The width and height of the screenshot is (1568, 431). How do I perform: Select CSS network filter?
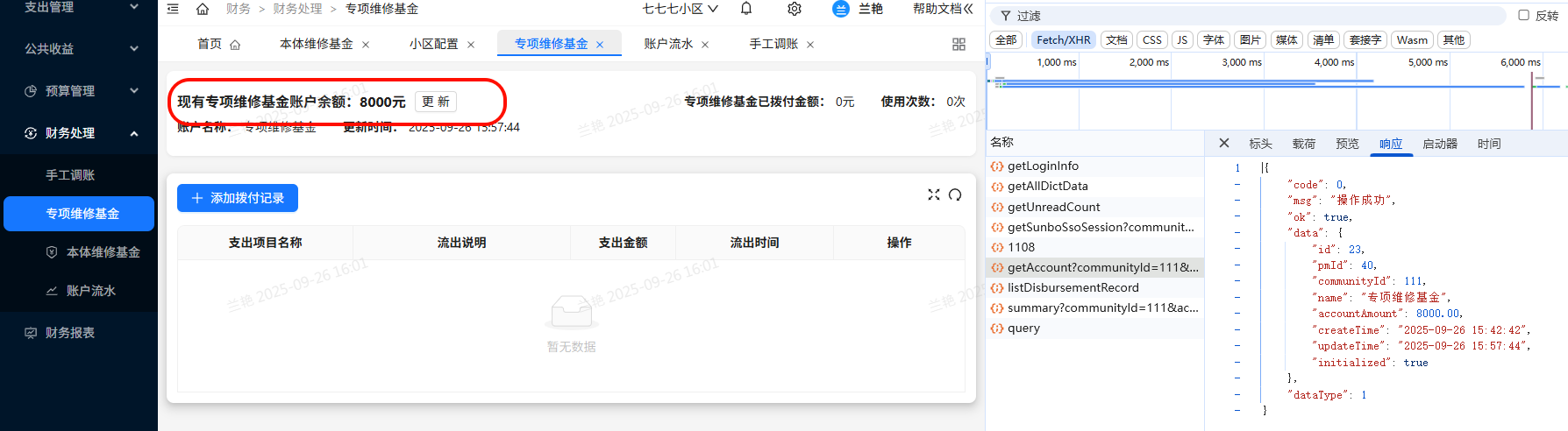pyautogui.click(x=1152, y=39)
